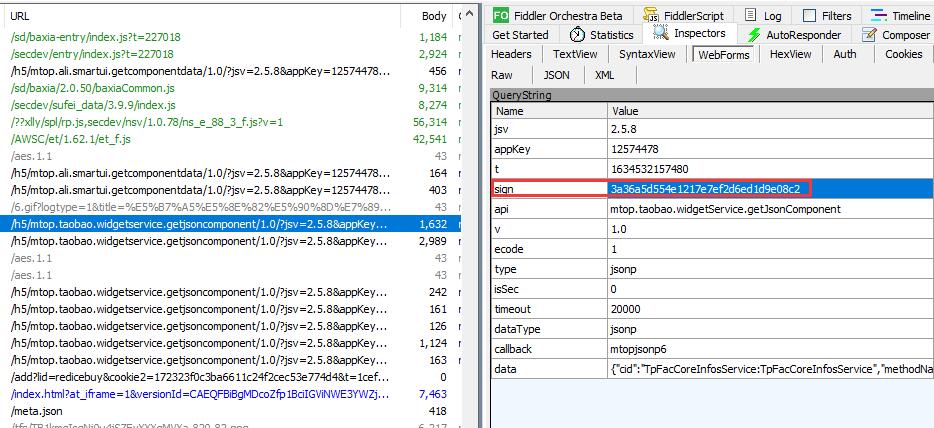Open the Timeline tab
Screen dimensions: 934x428
(899, 15)
